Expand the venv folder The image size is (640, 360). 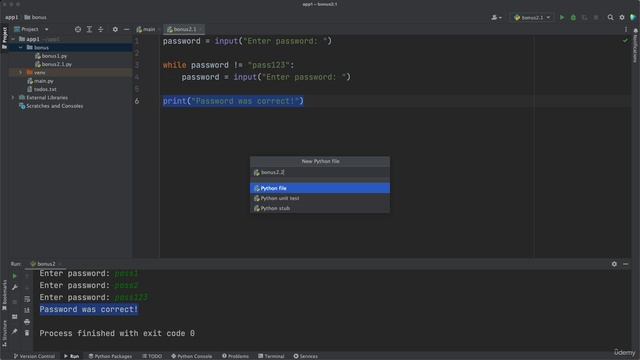pos(20,72)
